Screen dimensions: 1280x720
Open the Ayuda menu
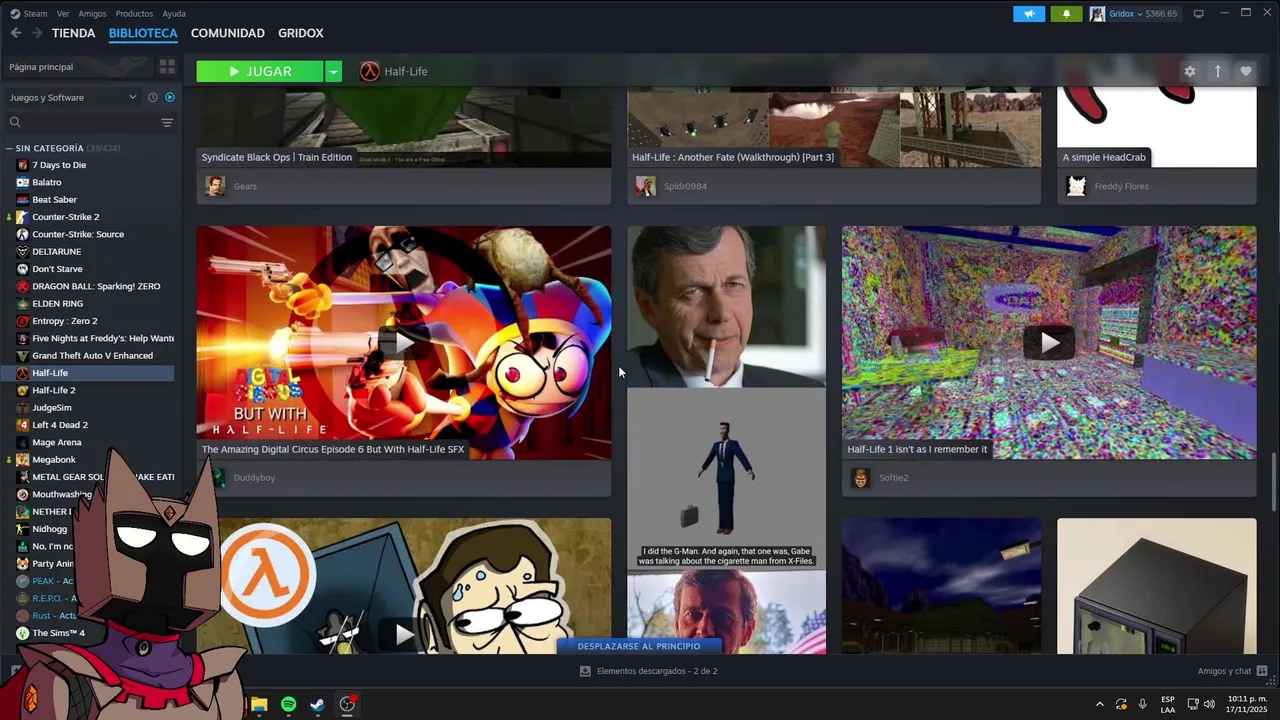pos(174,14)
